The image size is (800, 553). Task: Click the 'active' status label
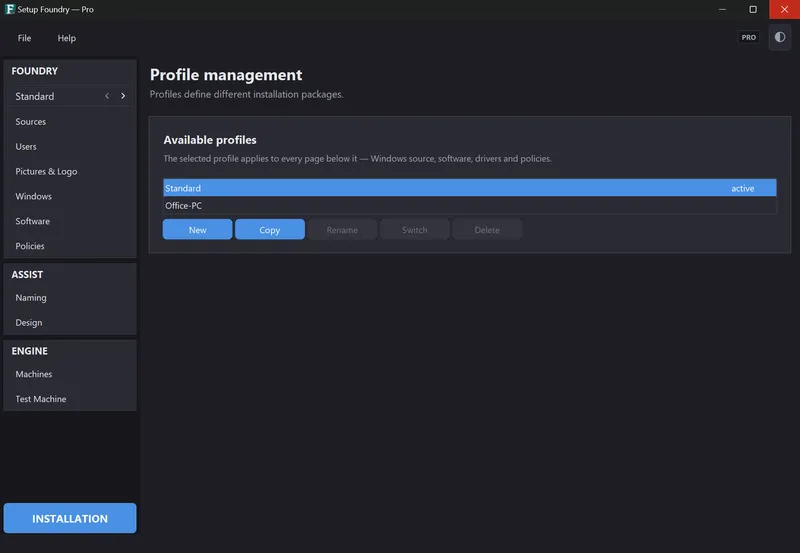click(x=742, y=188)
